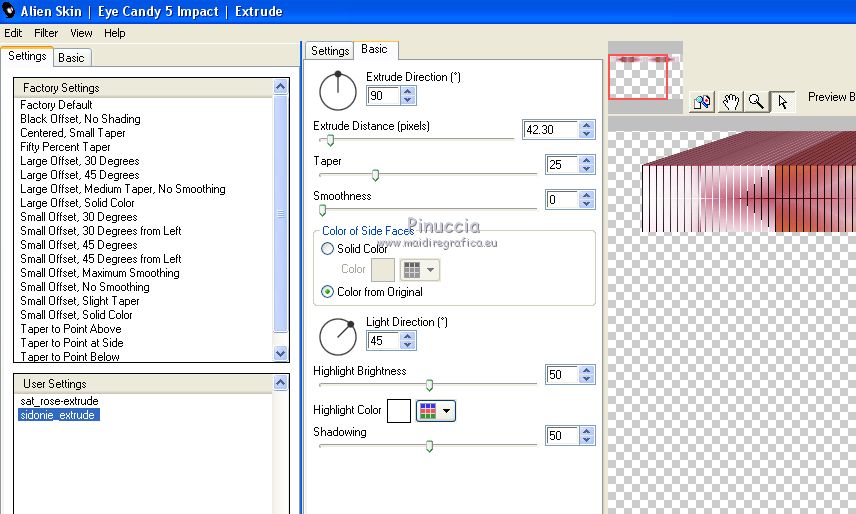Click the navigator thumbnail preview
Viewport: 856px width, 514px height.
[x=645, y=76]
